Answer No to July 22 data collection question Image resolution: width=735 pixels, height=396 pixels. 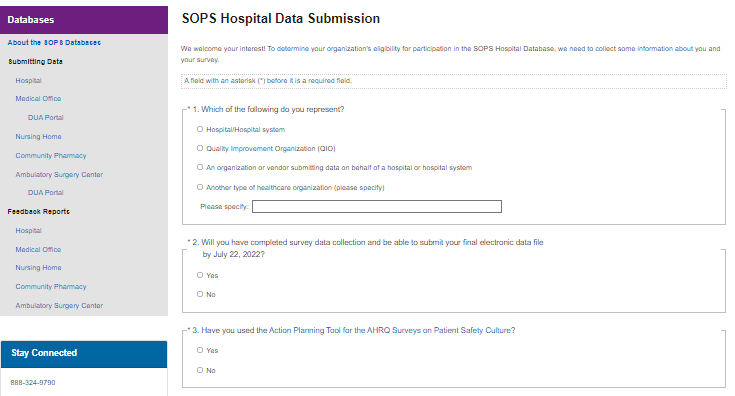click(x=200, y=294)
